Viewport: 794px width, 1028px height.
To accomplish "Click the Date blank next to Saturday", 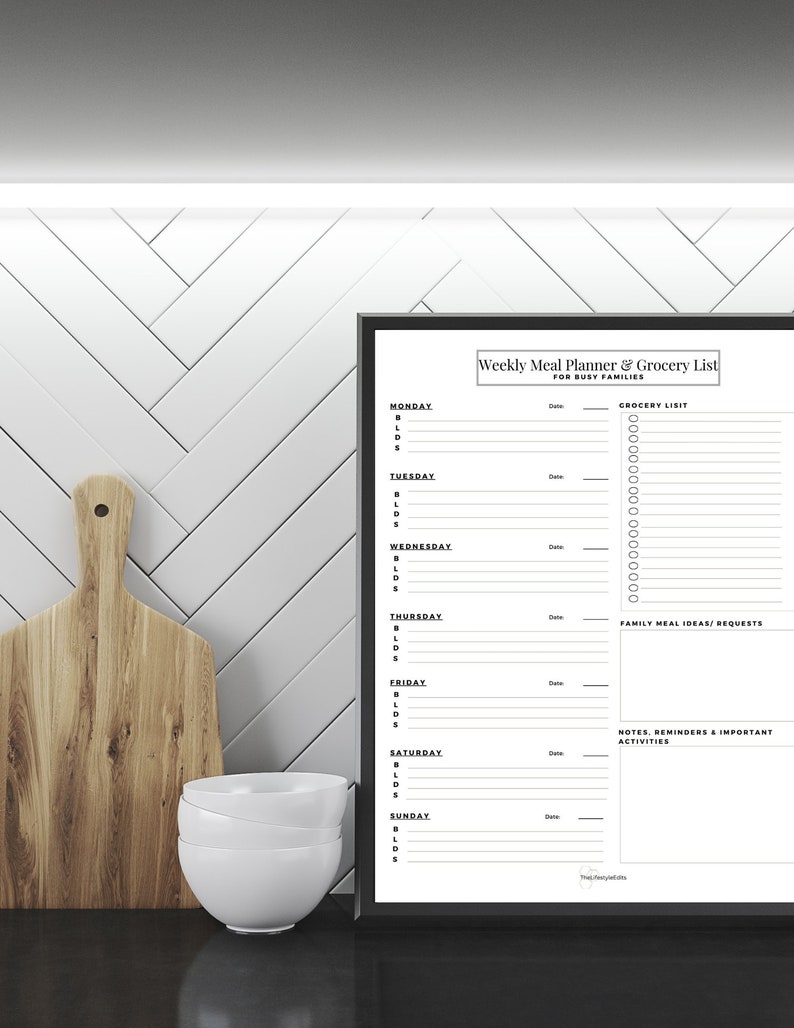I will 595,754.
